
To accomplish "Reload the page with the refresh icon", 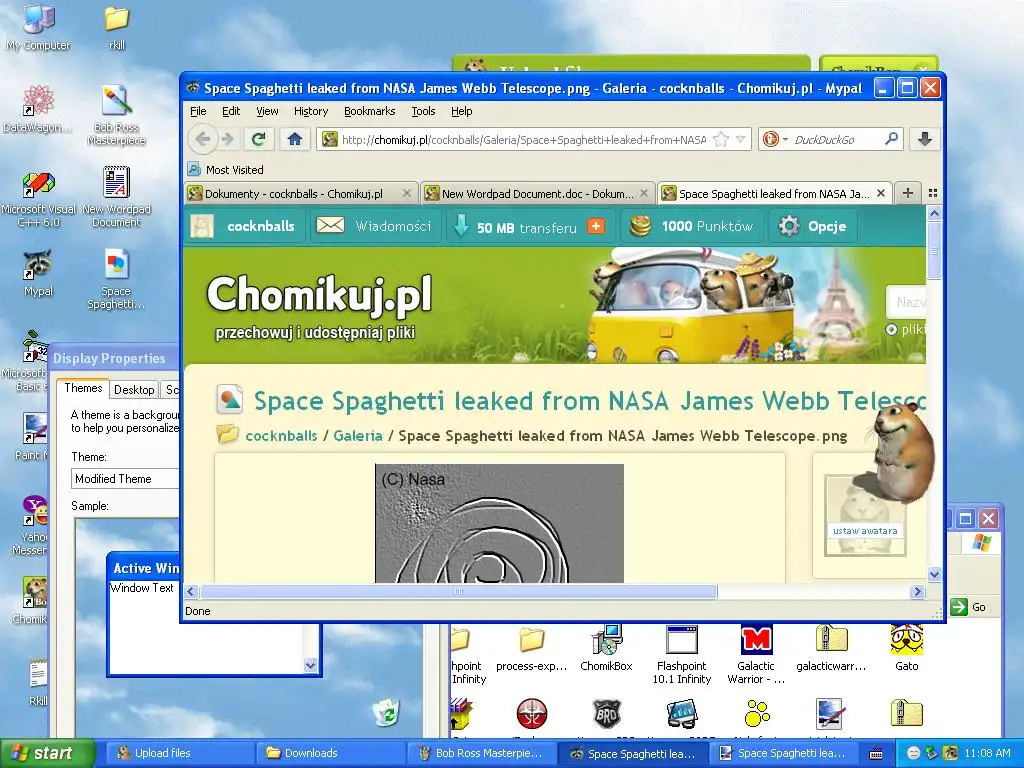I will 259,139.
